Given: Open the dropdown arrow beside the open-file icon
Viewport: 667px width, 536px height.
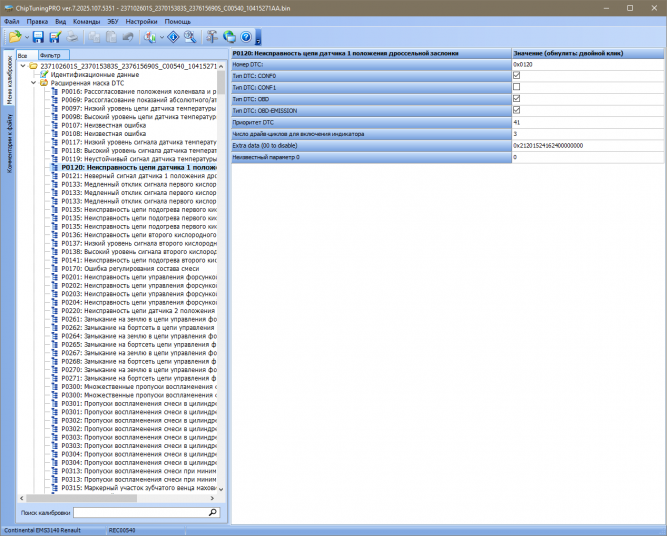Looking at the screenshot, I should [27, 37].
